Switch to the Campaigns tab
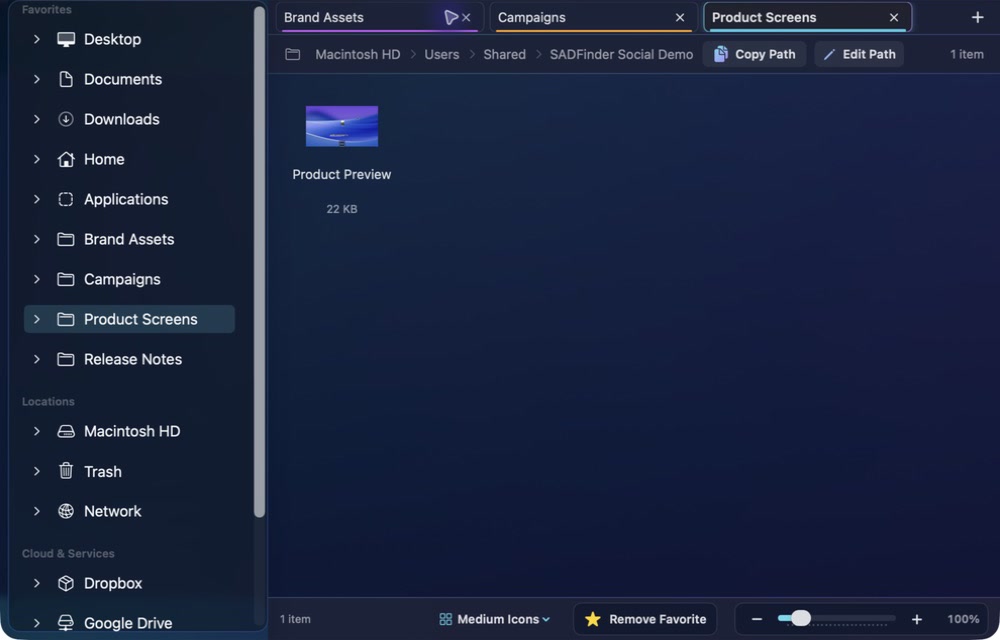This screenshot has height=640, width=1000. click(x=592, y=18)
